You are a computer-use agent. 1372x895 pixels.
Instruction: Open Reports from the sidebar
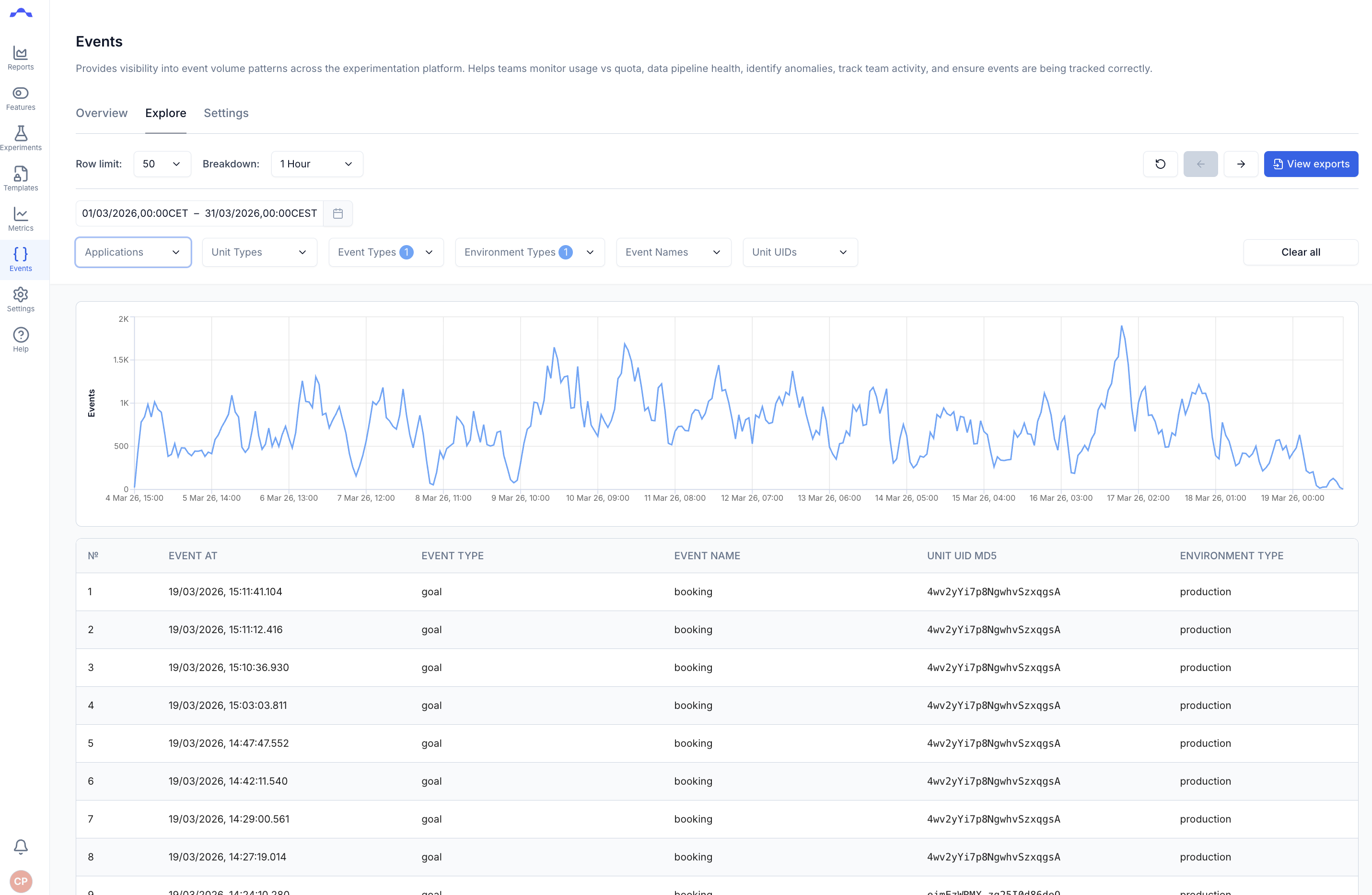(x=21, y=58)
